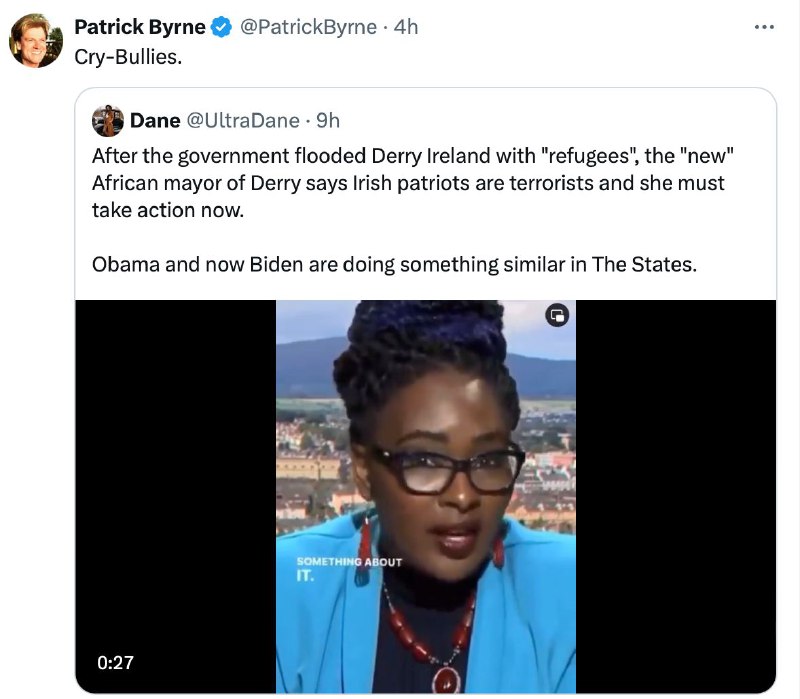
Task: Click the blue verified badge
Action: click(x=221, y=27)
